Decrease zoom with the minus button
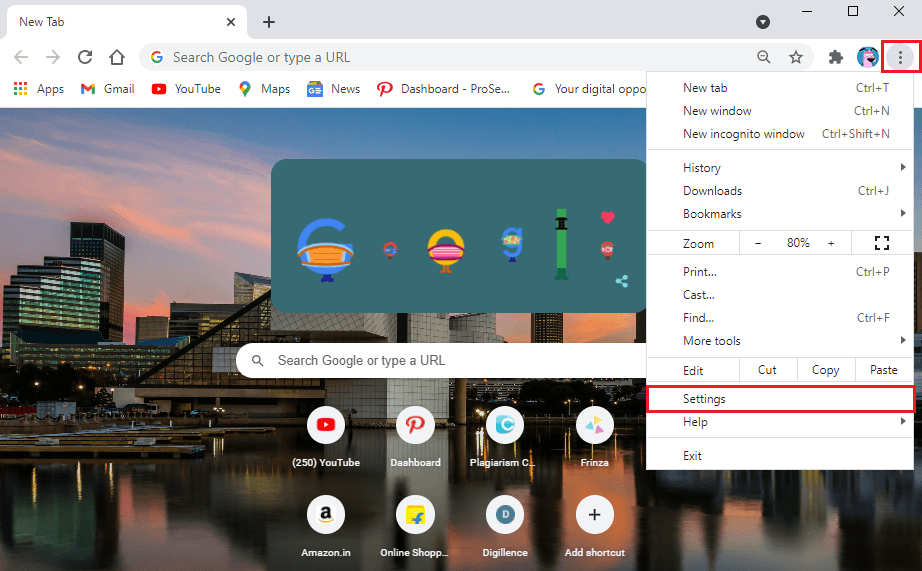The image size is (922, 571). pyautogui.click(x=758, y=243)
